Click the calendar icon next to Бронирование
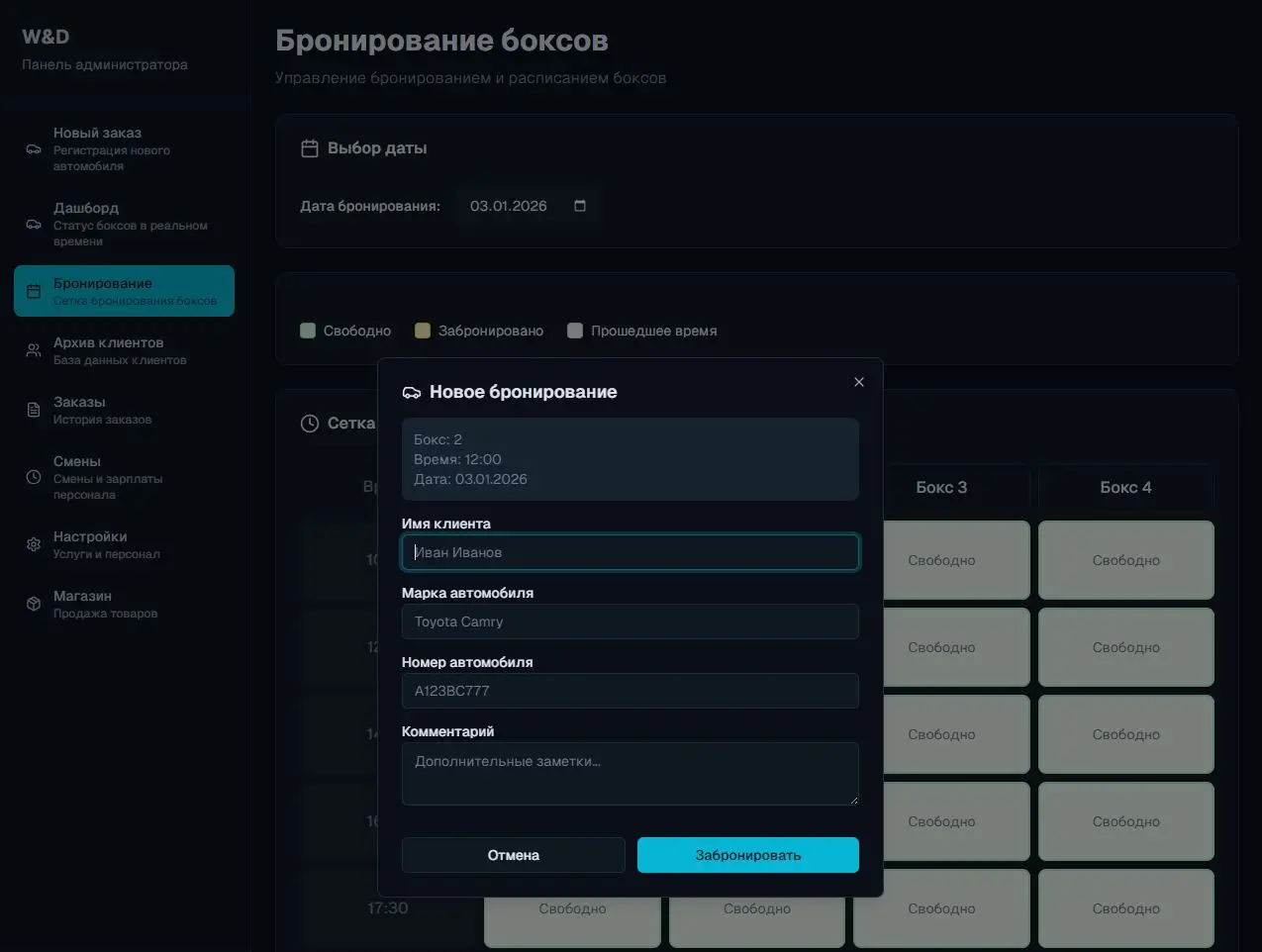 point(33,291)
